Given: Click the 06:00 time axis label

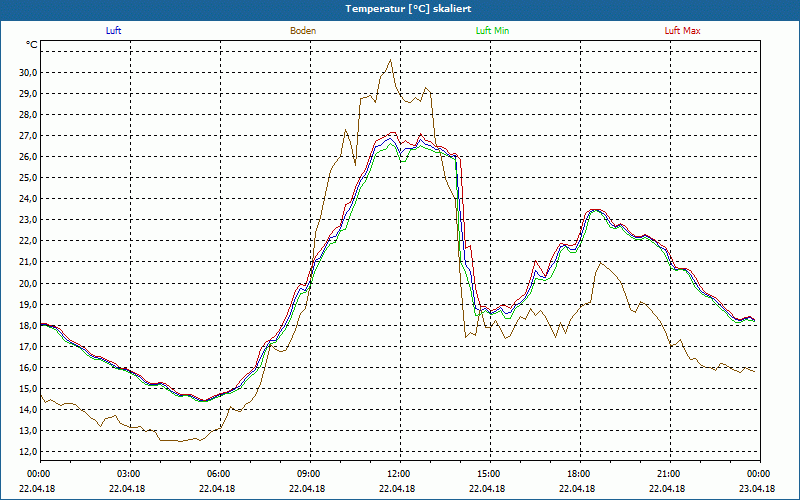Looking at the screenshot, I should 217,474.
